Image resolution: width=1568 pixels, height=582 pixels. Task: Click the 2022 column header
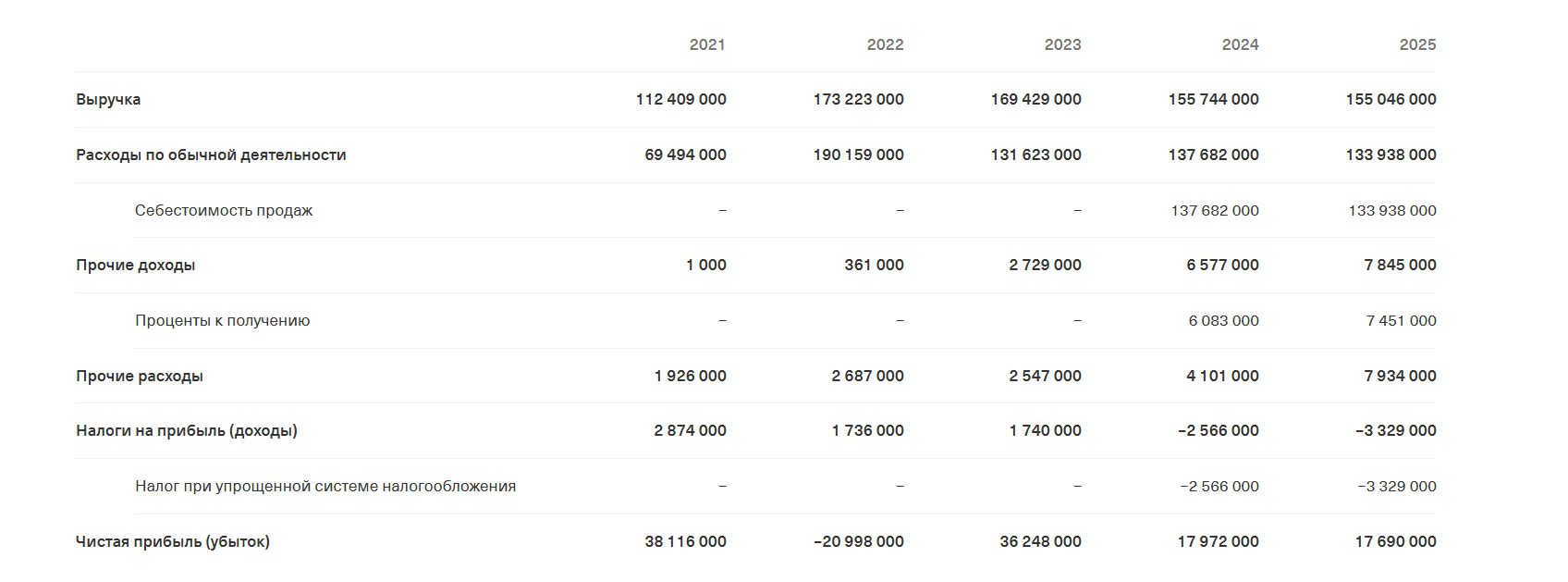coord(885,44)
